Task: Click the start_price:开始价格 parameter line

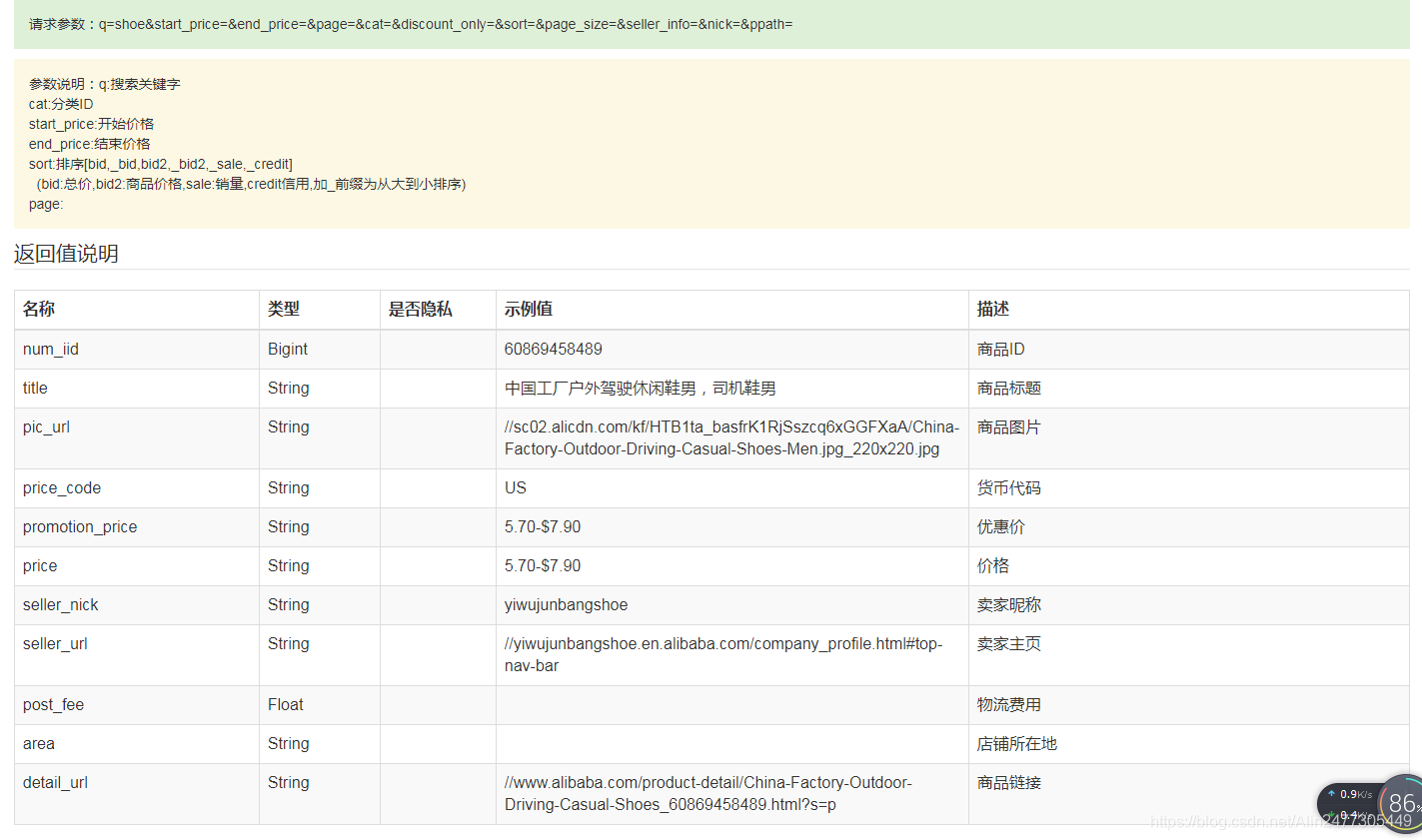Action: [x=91, y=124]
